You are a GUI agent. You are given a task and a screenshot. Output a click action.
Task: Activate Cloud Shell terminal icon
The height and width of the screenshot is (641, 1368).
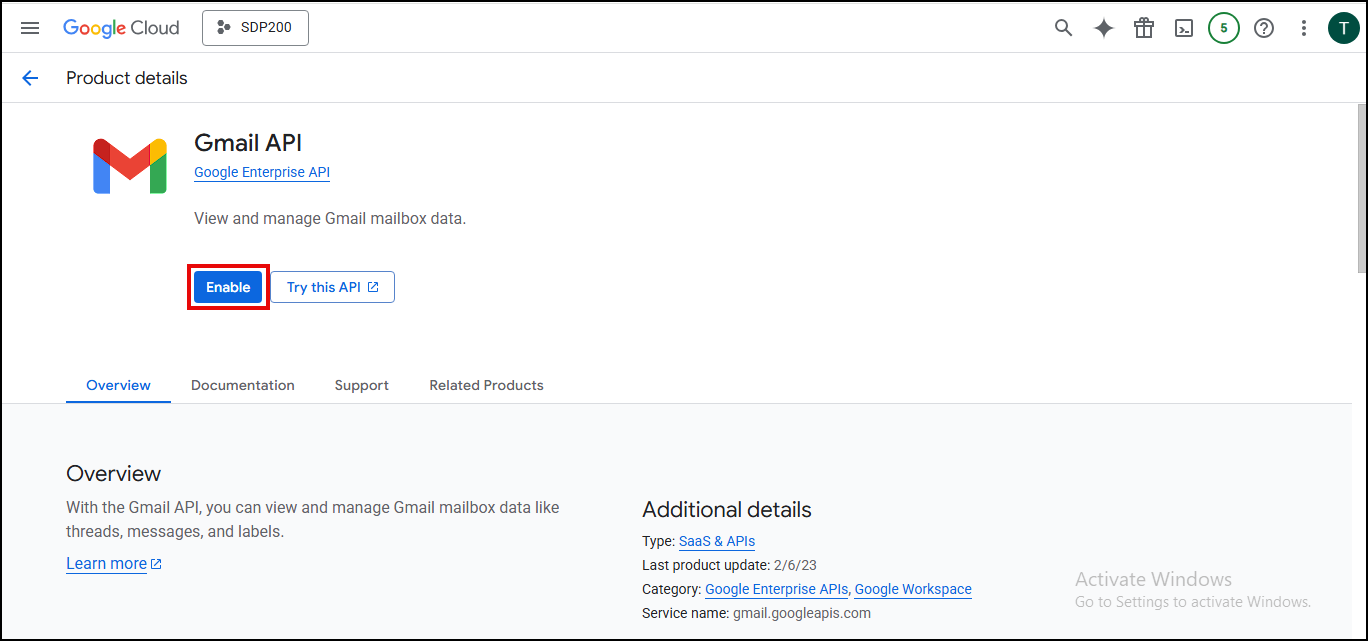[x=1184, y=28]
